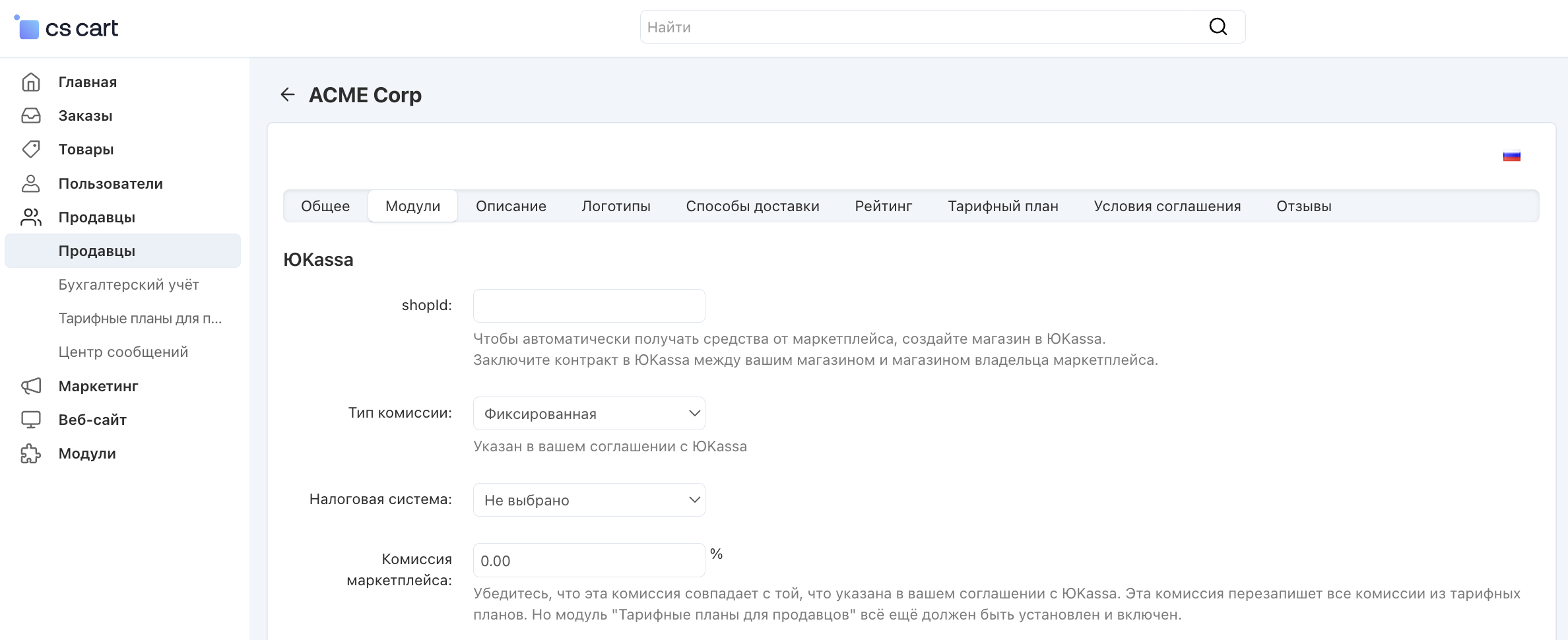Open Бухгалтерский учёт in the sidebar
1568x640 pixels.
(x=129, y=284)
